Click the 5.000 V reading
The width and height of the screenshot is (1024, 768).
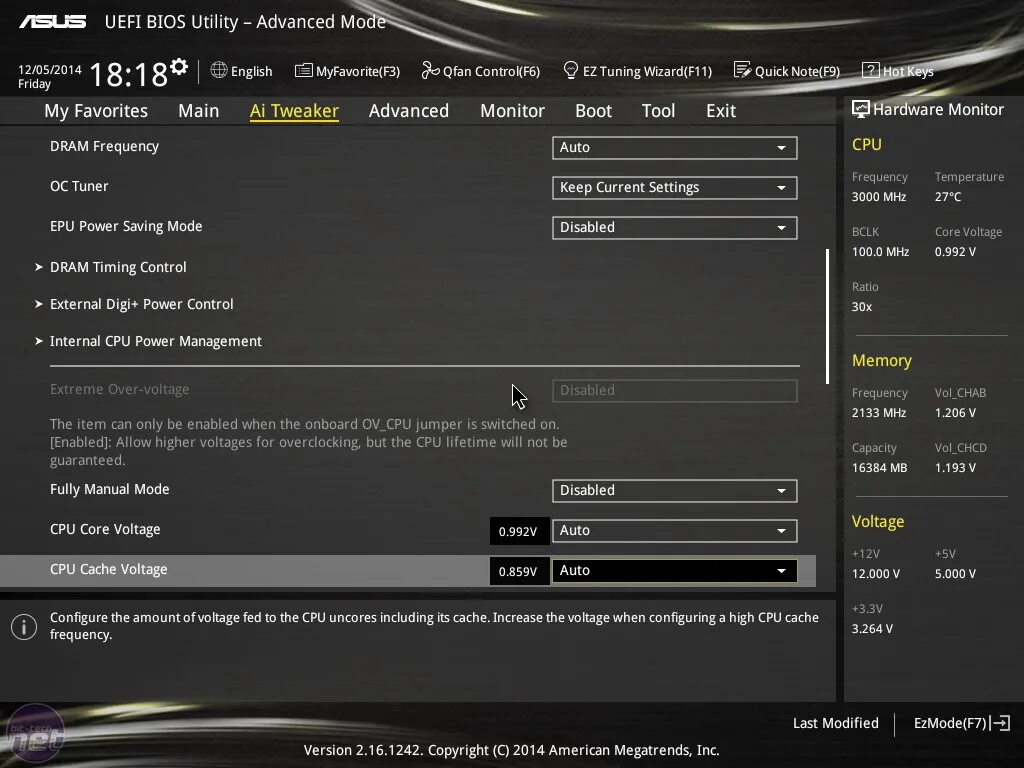(955, 573)
